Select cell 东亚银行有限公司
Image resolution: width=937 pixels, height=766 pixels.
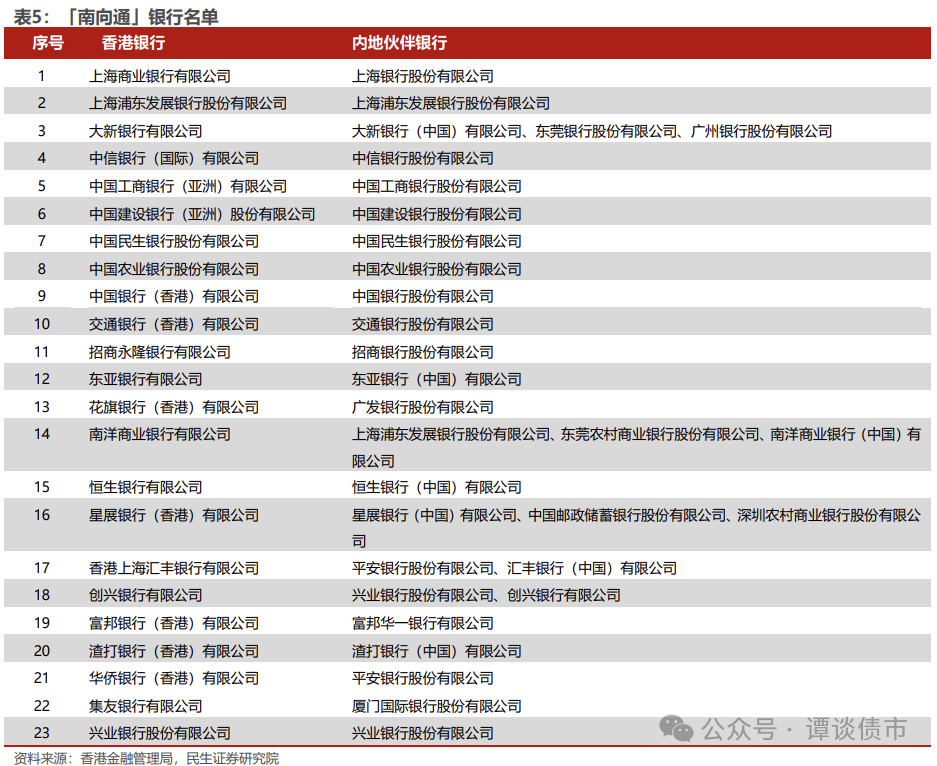point(146,379)
